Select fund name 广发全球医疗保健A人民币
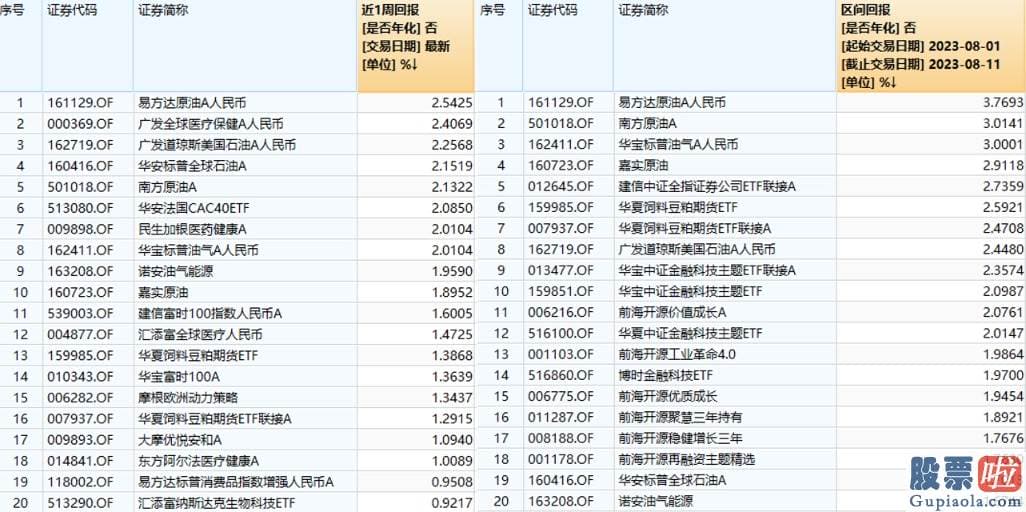1026x512 pixels. tap(211, 123)
